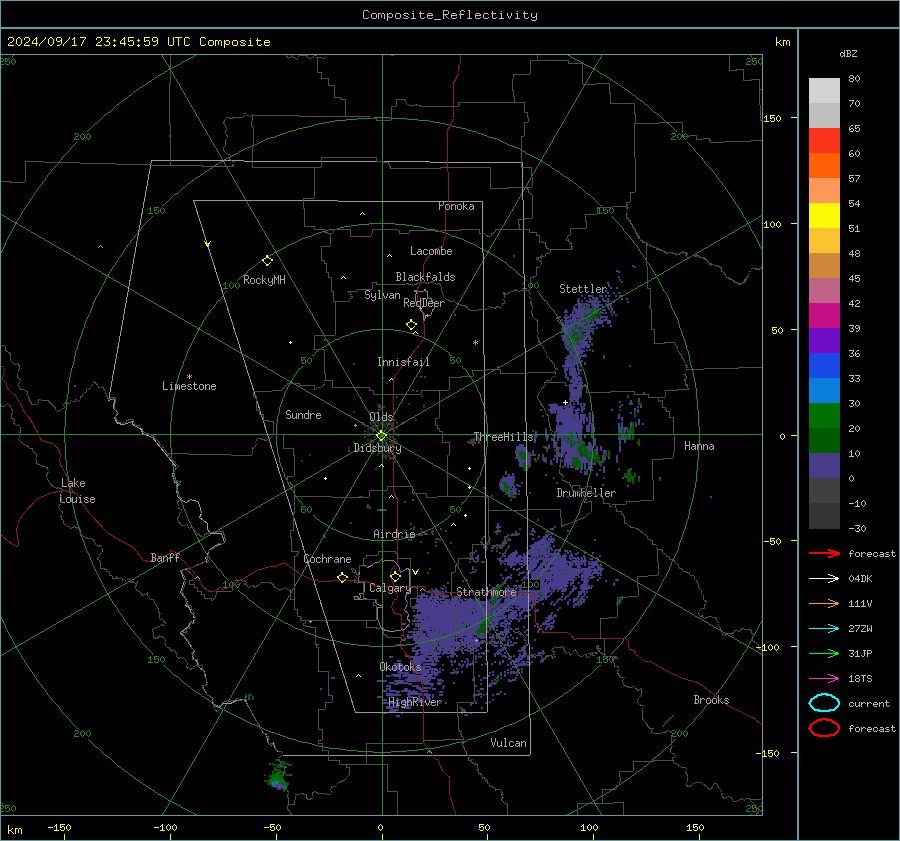Click the Sundre town label
900x841 pixels.
[303, 414]
